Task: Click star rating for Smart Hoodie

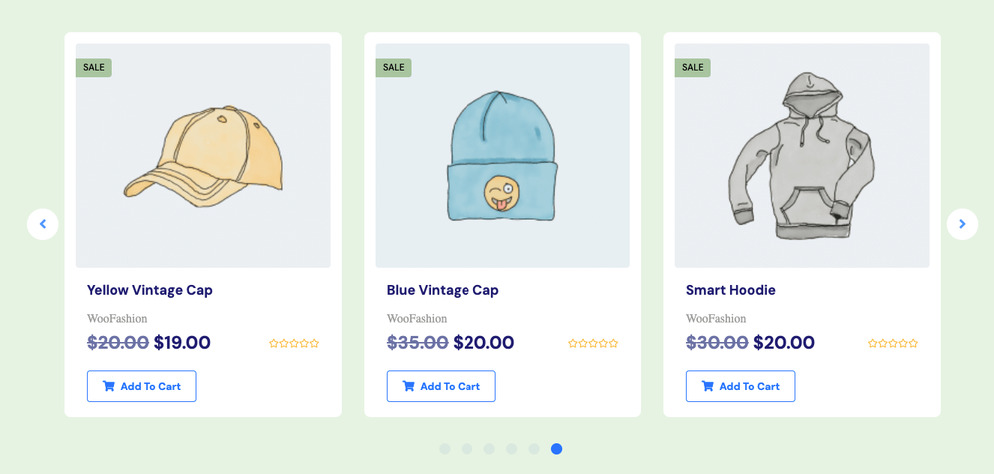Action: pos(893,343)
